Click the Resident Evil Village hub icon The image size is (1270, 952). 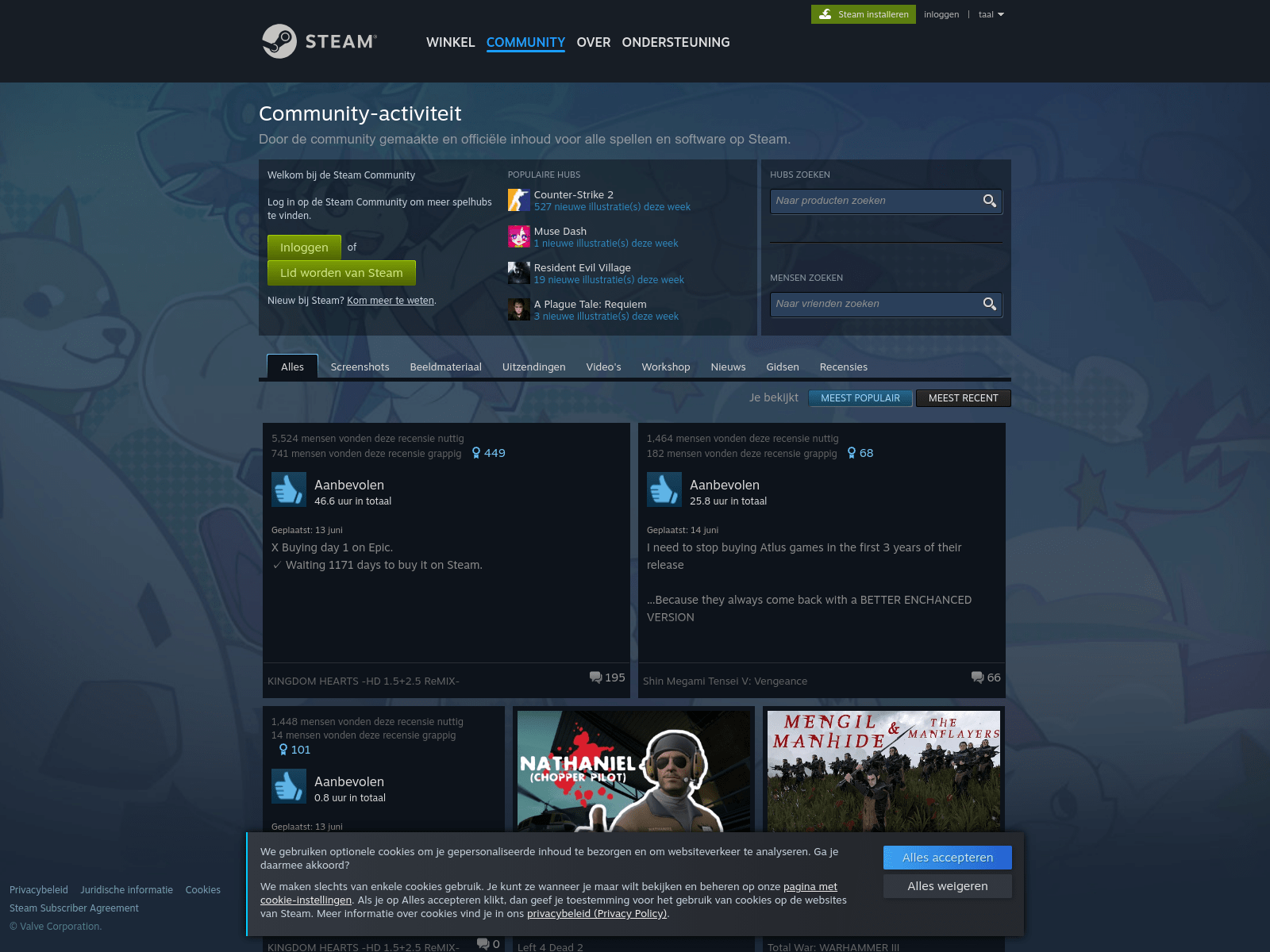tap(518, 273)
